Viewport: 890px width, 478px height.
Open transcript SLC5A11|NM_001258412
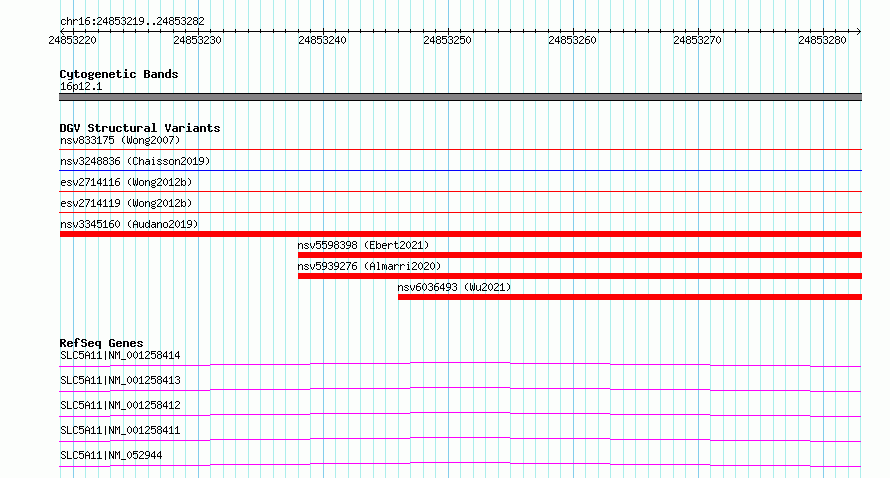120,405
